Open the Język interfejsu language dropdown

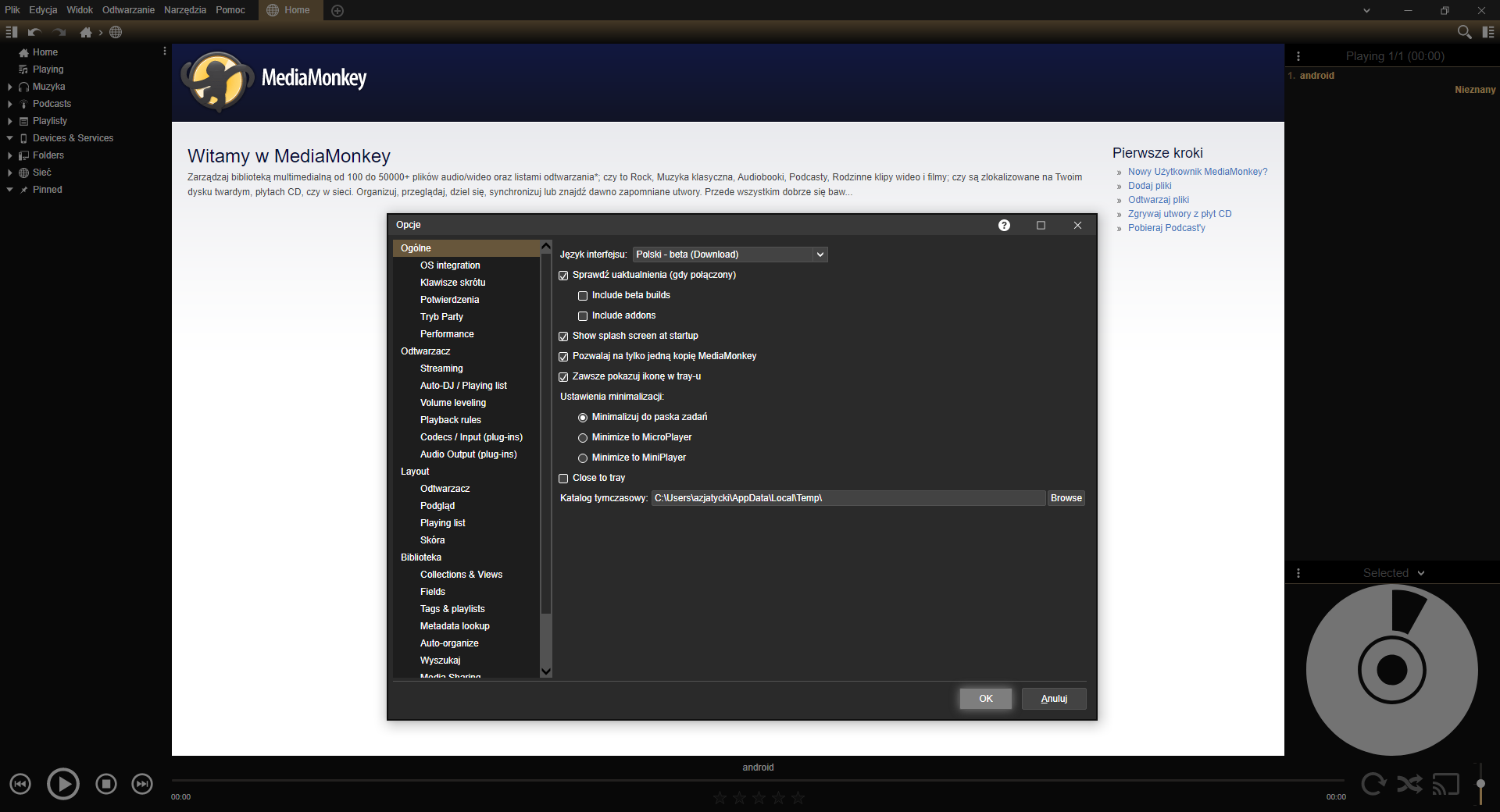click(730, 255)
